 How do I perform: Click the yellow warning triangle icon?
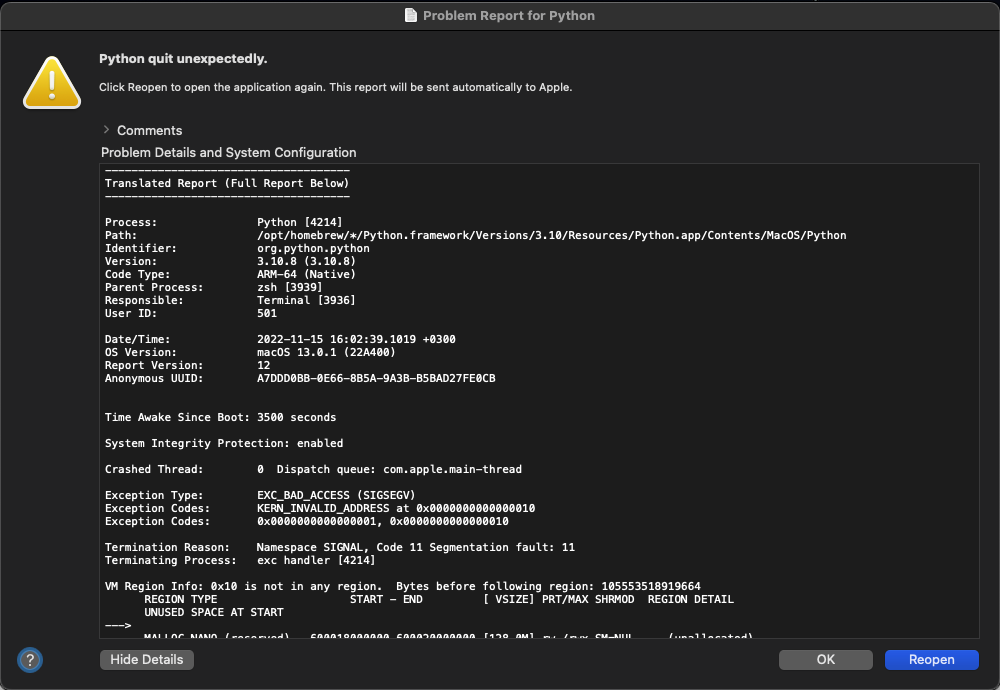point(52,82)
